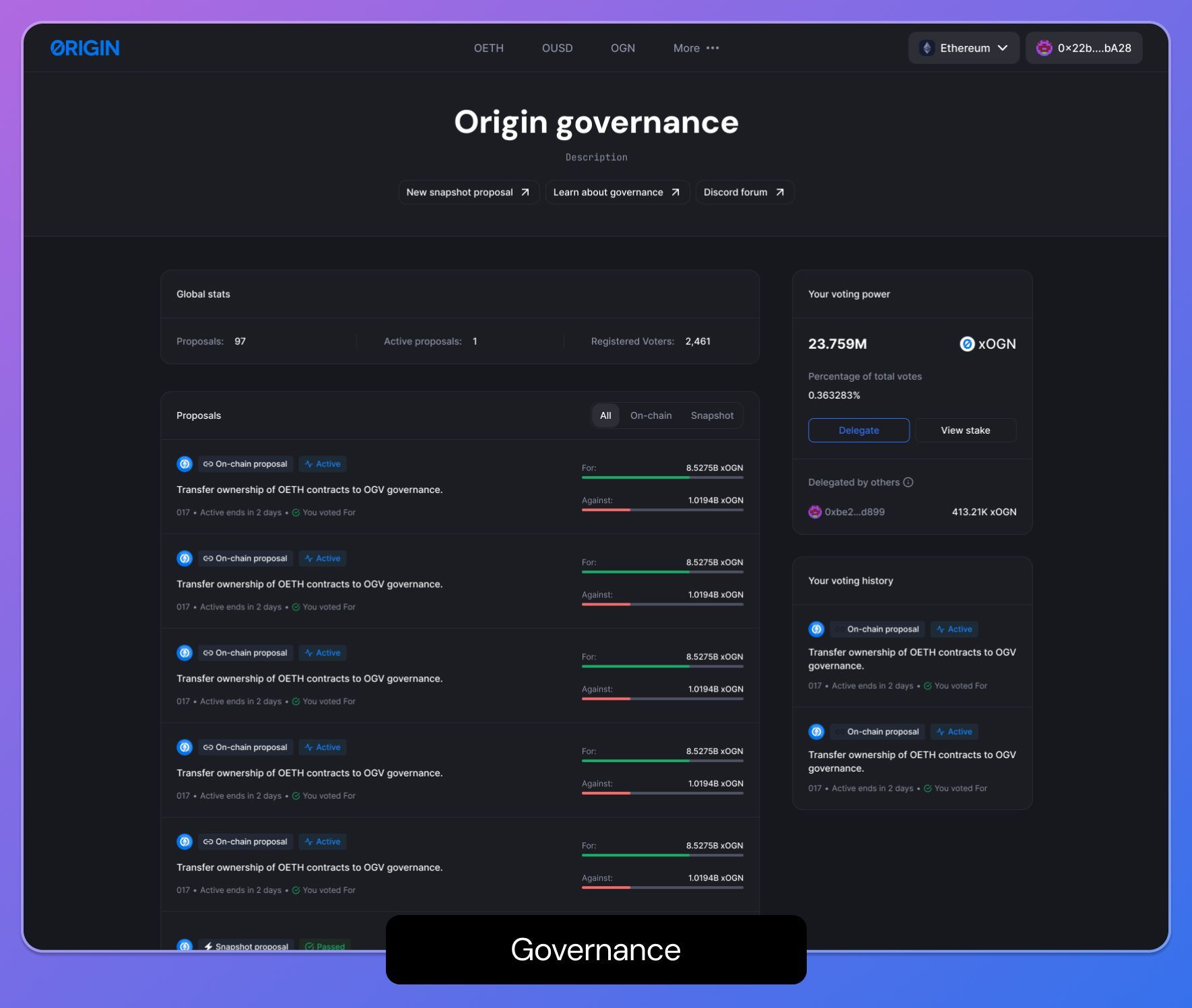Click the For vote bar in first proposal
Screen dimensions: 1192x1008
pyautogui.click(x=663, y=477)
